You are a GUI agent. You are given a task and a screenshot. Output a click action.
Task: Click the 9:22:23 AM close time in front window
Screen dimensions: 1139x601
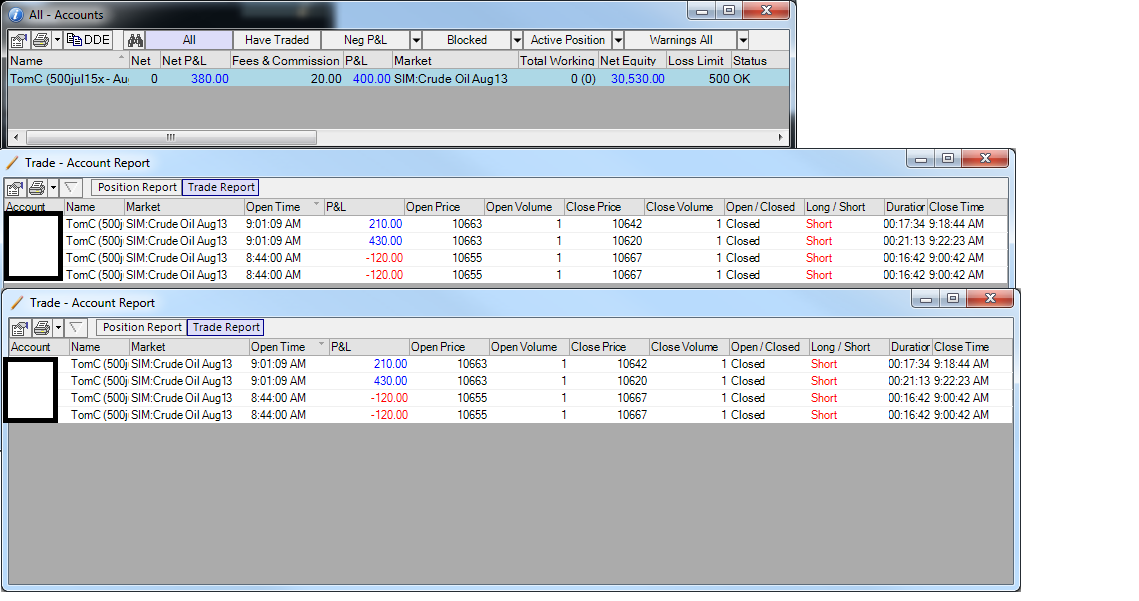tap(961, 381)
